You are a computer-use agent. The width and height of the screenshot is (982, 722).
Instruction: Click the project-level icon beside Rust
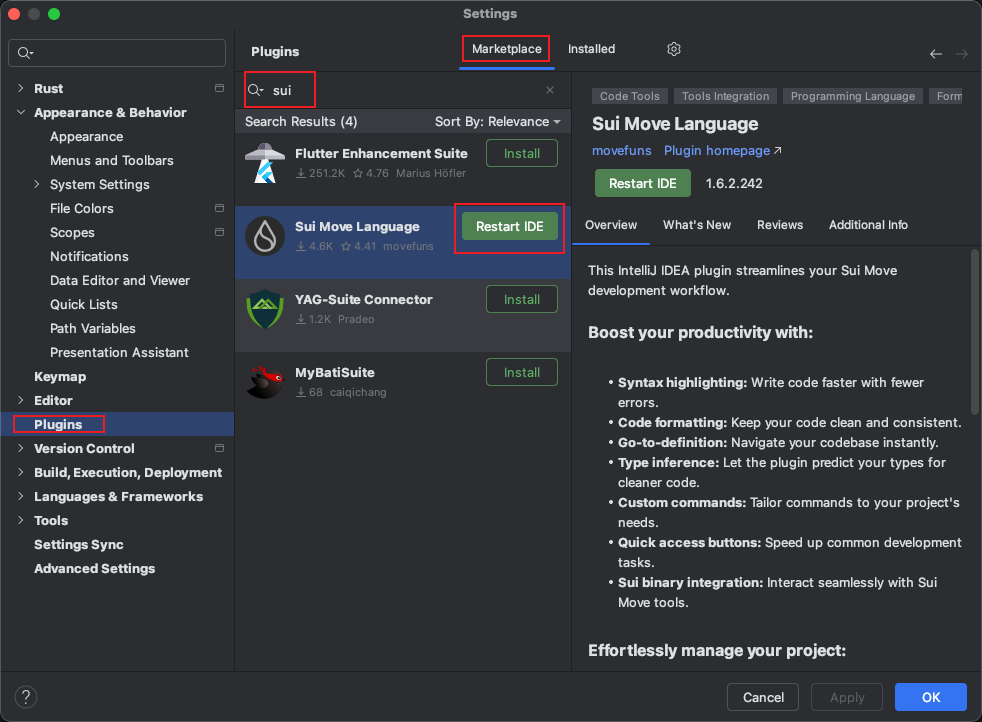(x=219, y=88)
